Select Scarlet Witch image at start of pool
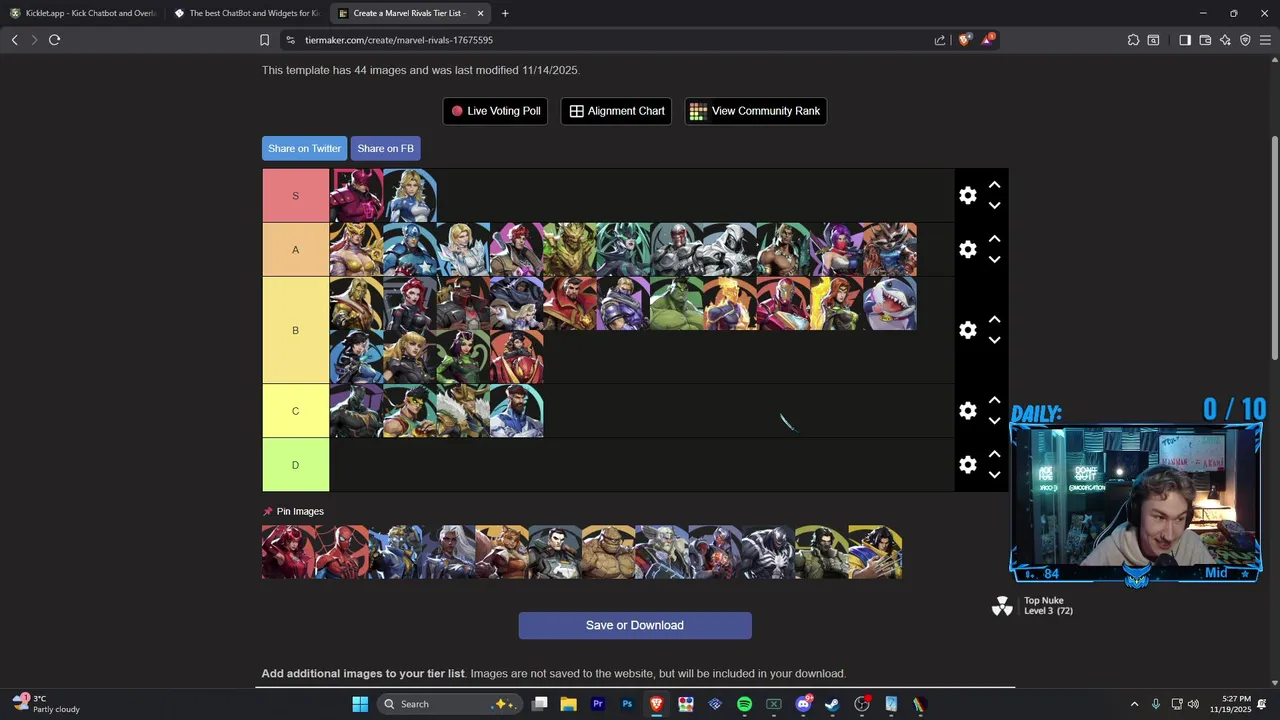 (x=288, y=552)
